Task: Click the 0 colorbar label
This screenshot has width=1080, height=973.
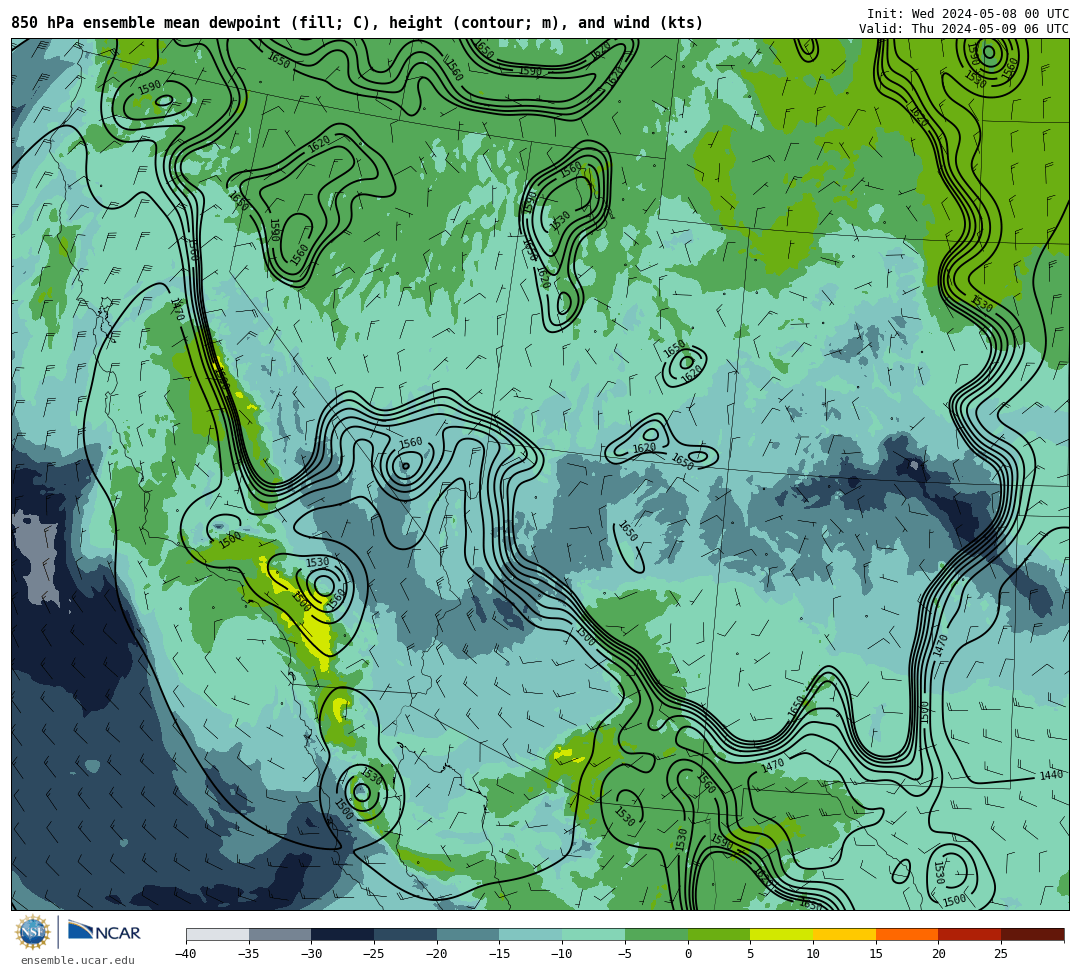Action: coord(688,954)
